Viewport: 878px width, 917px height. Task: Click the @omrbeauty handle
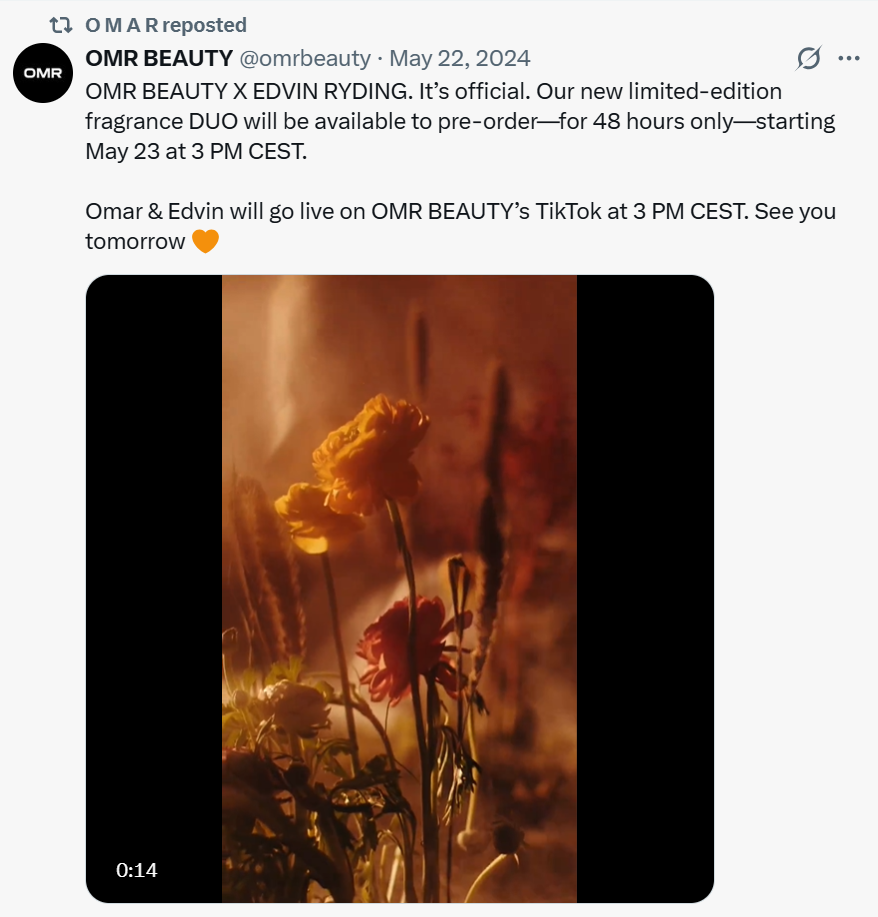point(306,58)
